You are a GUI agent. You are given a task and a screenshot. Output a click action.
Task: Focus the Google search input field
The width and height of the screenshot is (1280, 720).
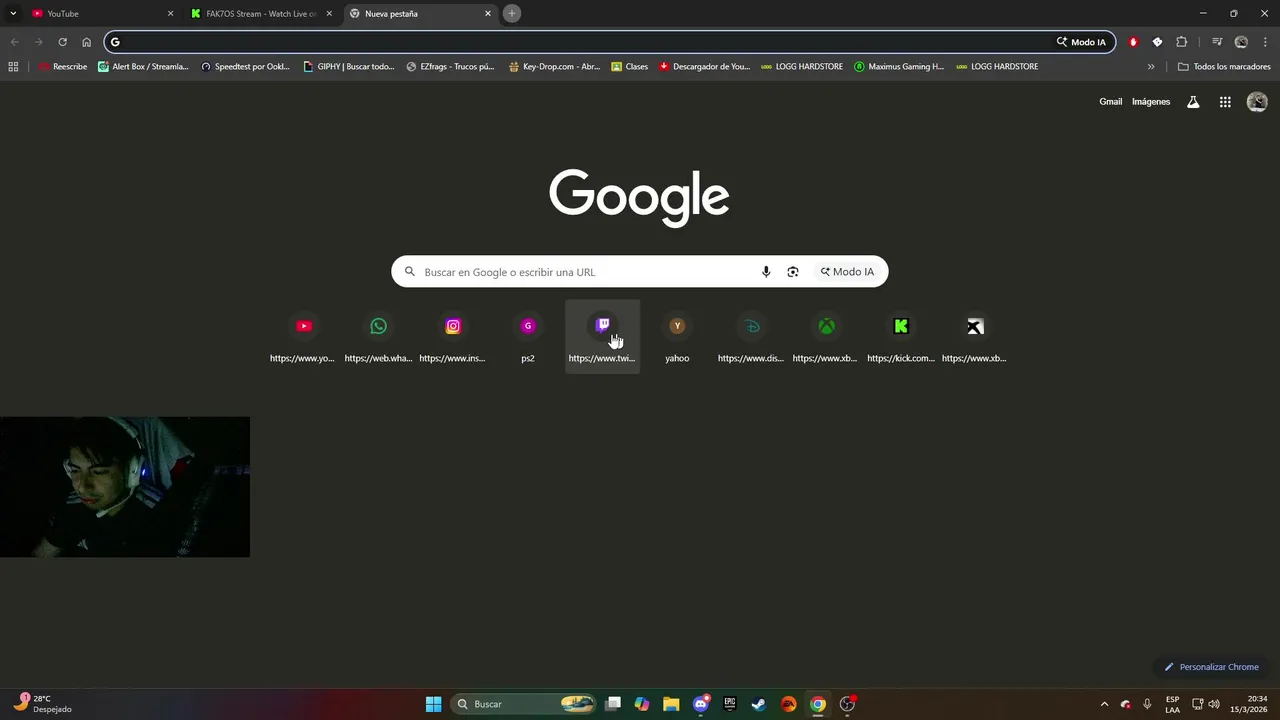(585, 272)
